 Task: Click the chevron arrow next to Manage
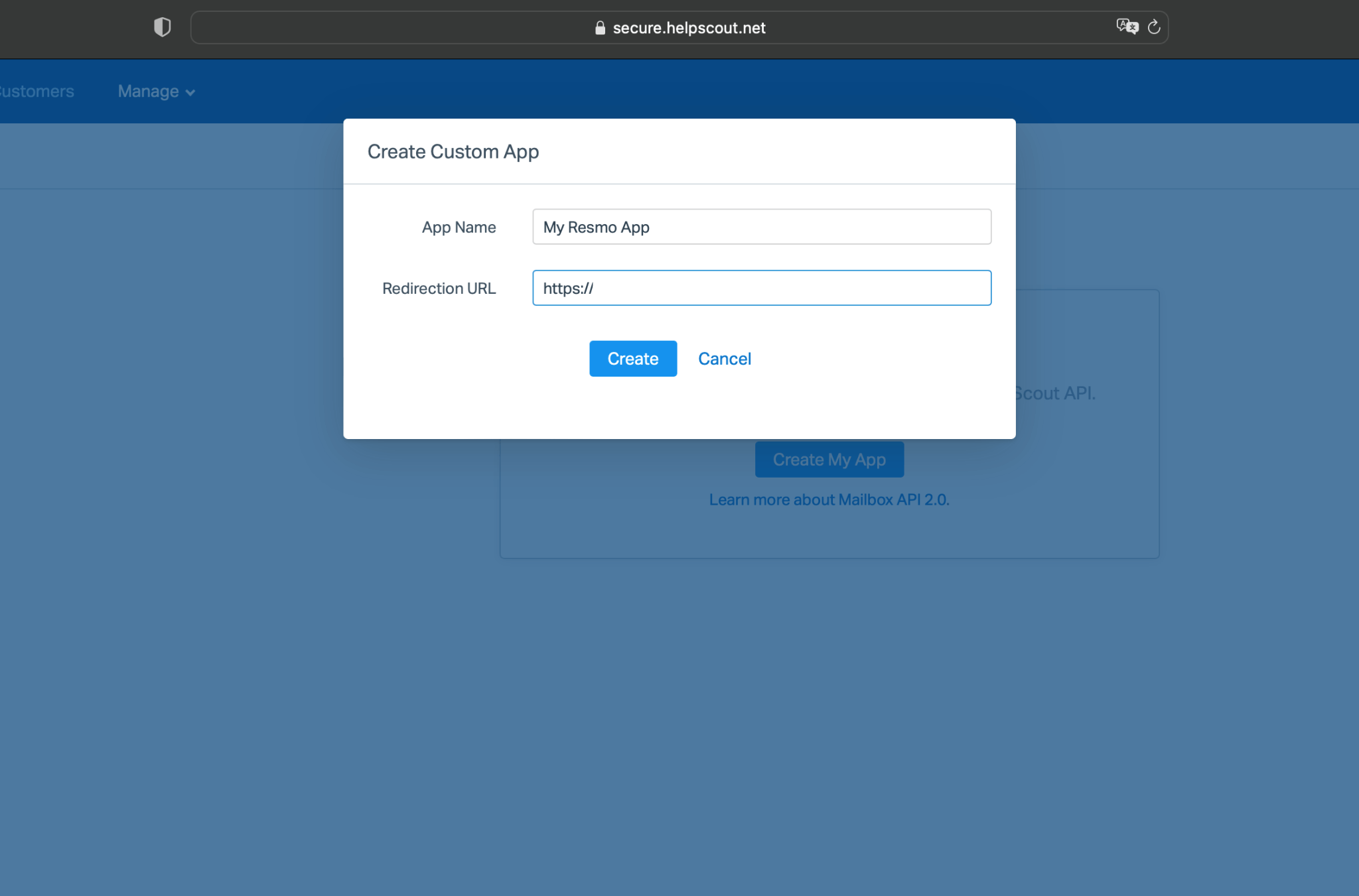click(190, 93)
